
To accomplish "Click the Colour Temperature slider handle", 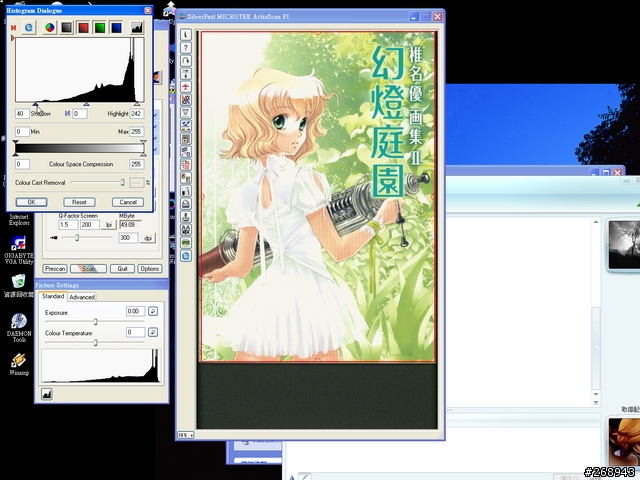I will pos(95,342).
